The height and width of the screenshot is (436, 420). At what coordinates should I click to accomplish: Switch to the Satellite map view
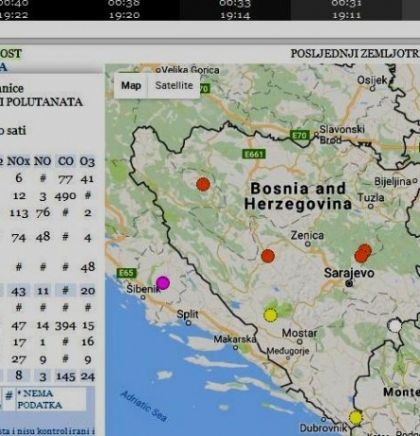[x=174, y=85]
